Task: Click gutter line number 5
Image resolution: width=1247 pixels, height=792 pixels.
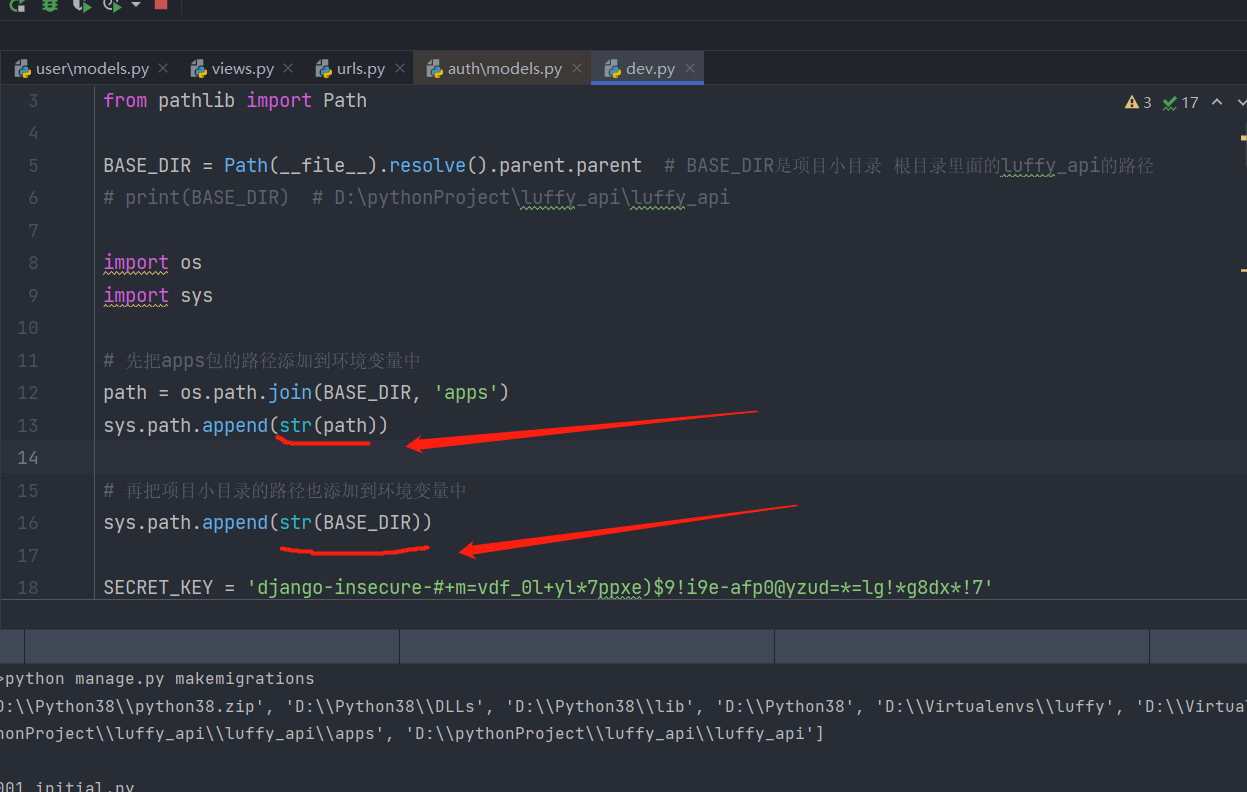Action: [33, 165]
